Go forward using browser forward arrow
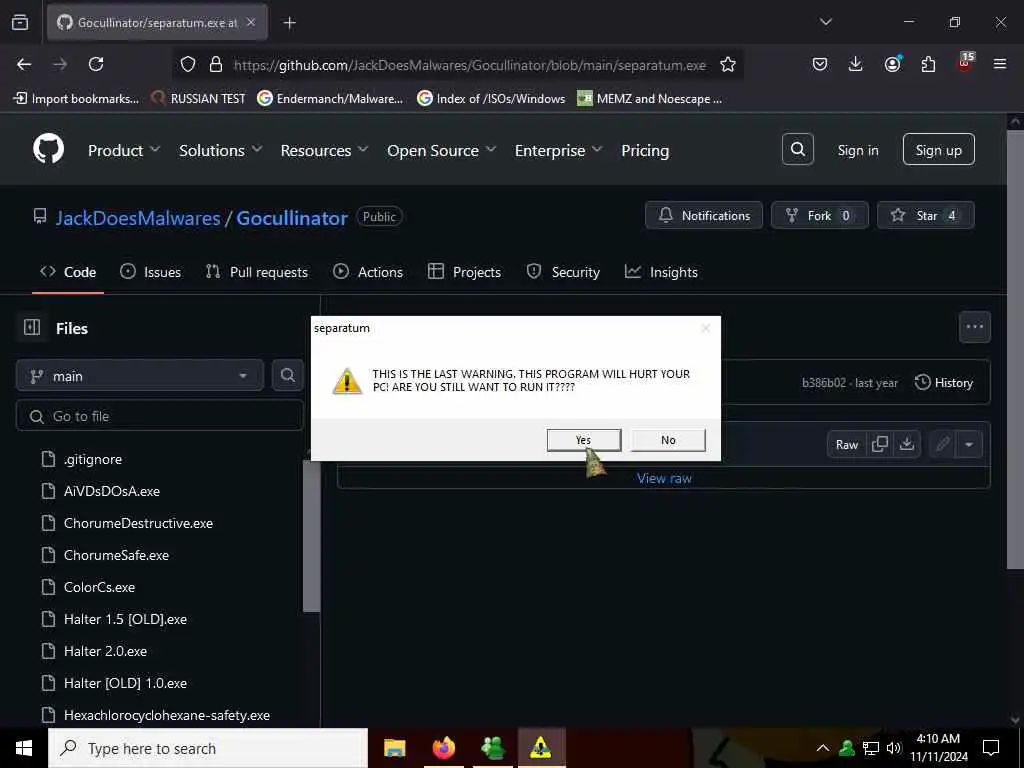The height and width of the screenshot is (768, 1024). pyautogui.click(x=60, y=64)
